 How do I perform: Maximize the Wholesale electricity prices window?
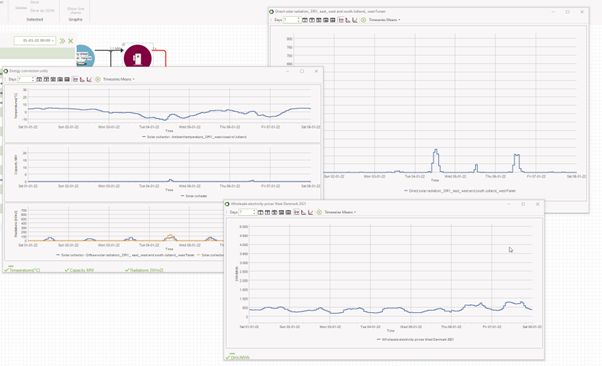(x=523, y=204)
